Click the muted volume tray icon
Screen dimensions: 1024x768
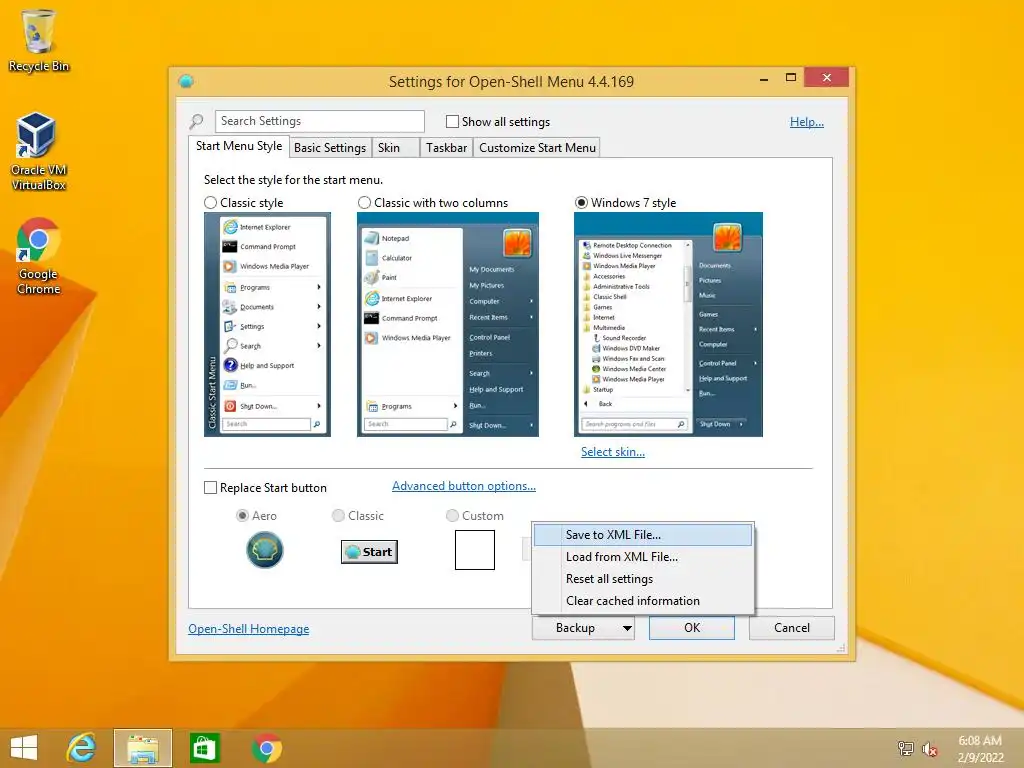pyautogui.click(x=929, y=748)
